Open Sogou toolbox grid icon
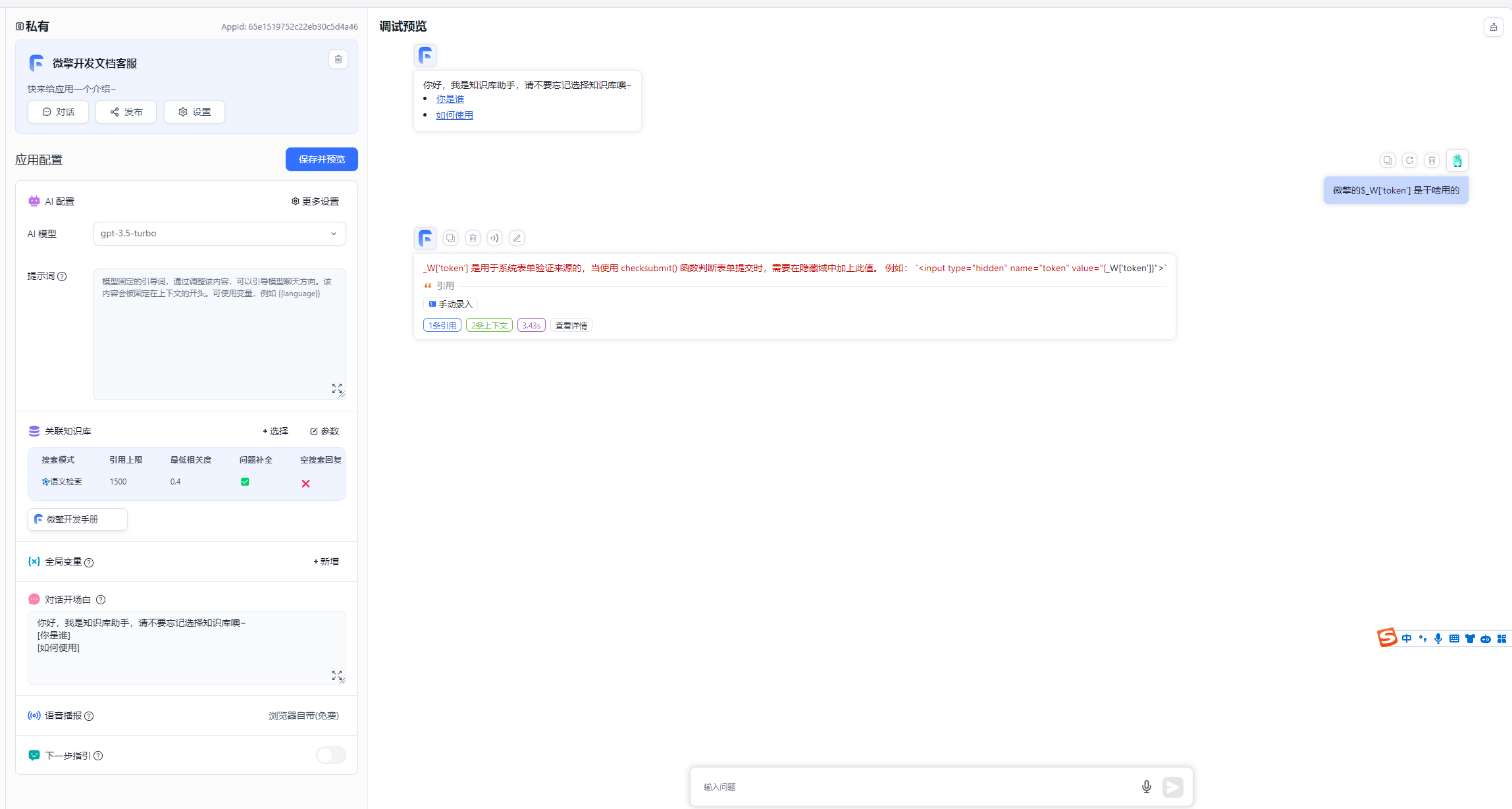Screen dimensions: 1512x809 point(1501,639)
